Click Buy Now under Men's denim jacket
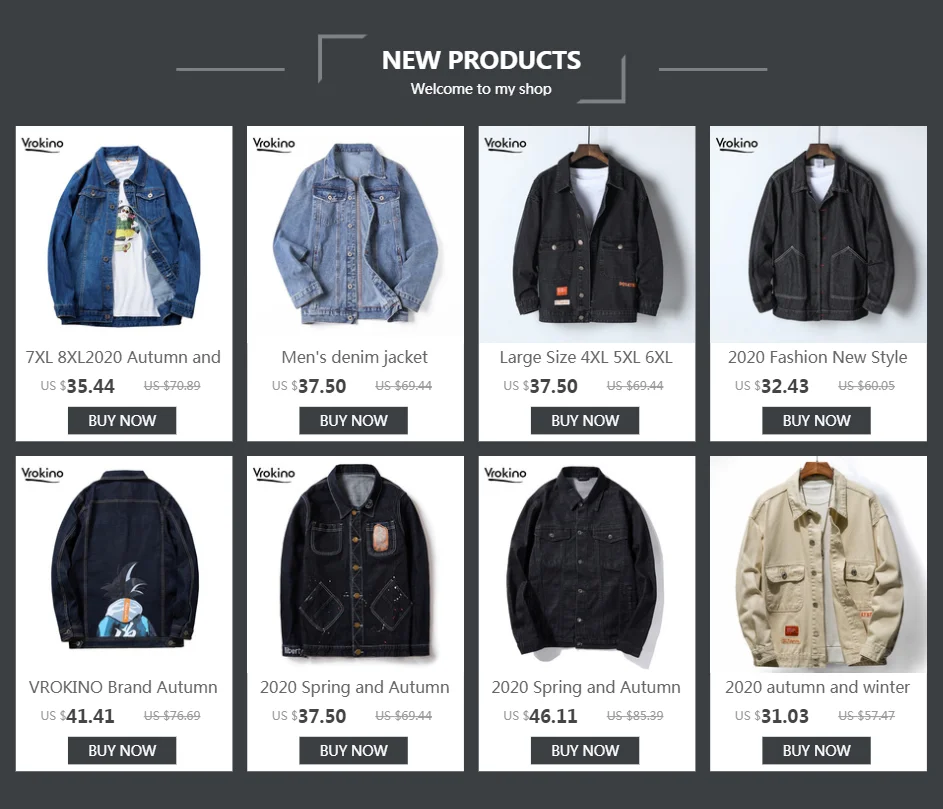Image resolution: width=943 pixels, height=809 pixels. [x=354, y=420]
